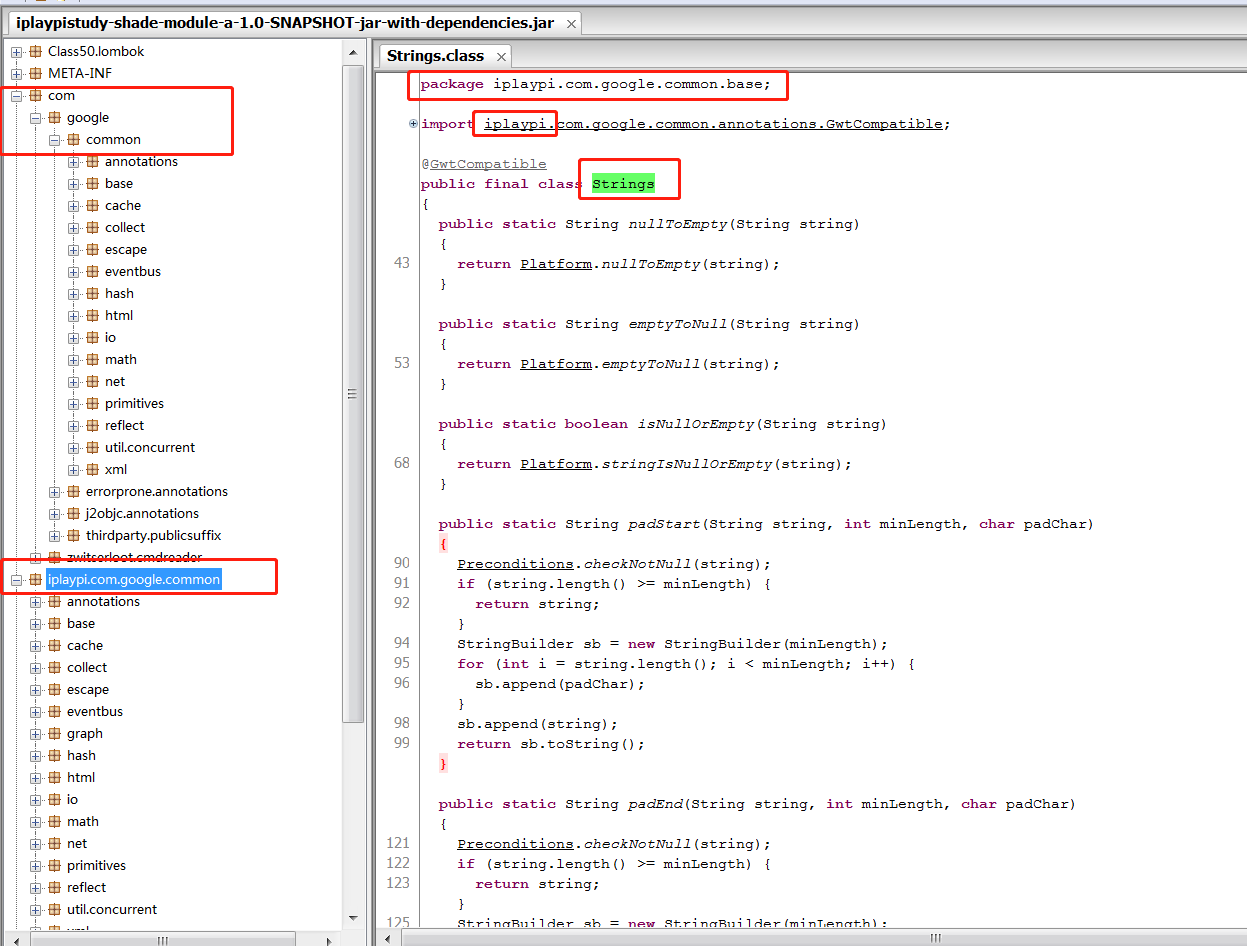Click the highlighted Strings class name

pyautogui.click(x=623, y=184)
